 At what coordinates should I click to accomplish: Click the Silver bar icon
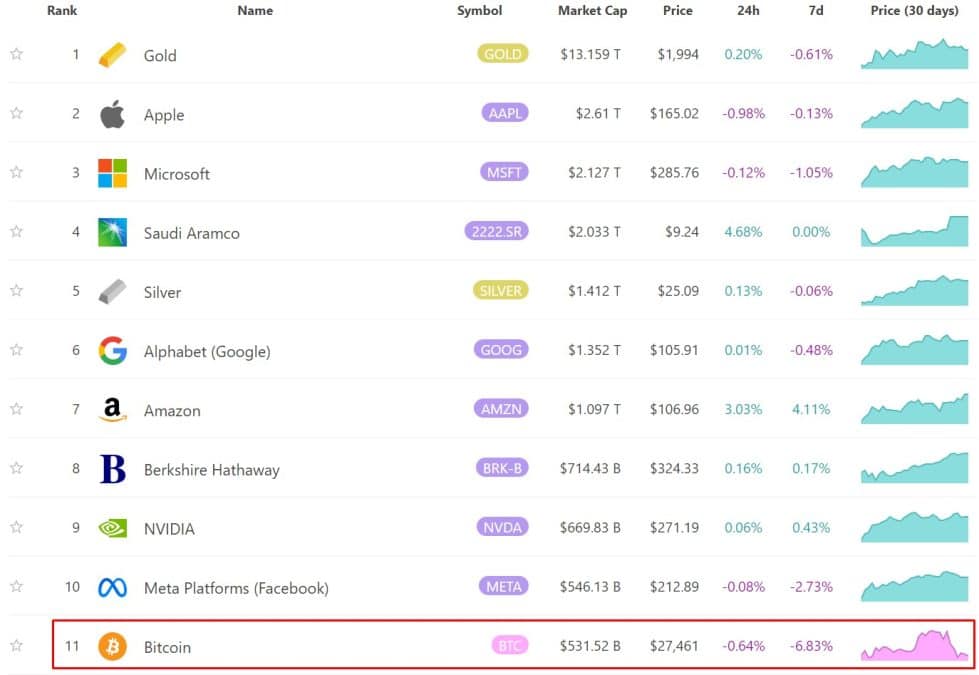pyautogui.click(x=112, y=291)
